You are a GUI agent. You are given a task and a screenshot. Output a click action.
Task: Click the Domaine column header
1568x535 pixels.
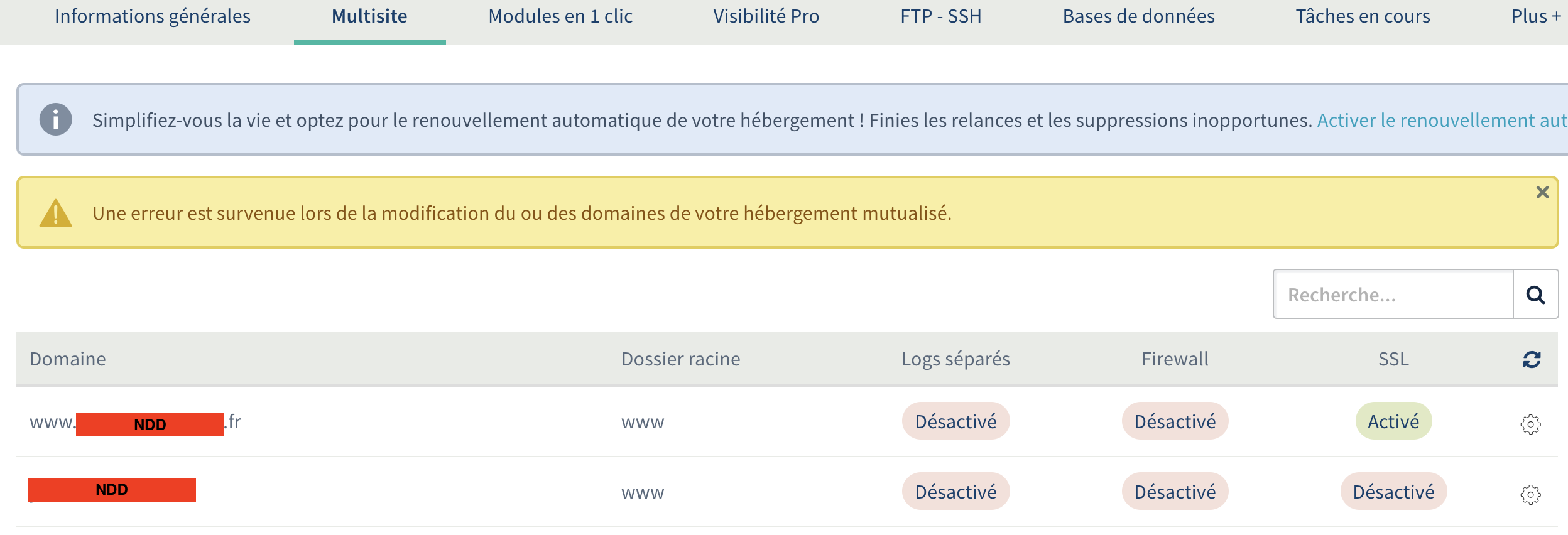click(68, 359)
